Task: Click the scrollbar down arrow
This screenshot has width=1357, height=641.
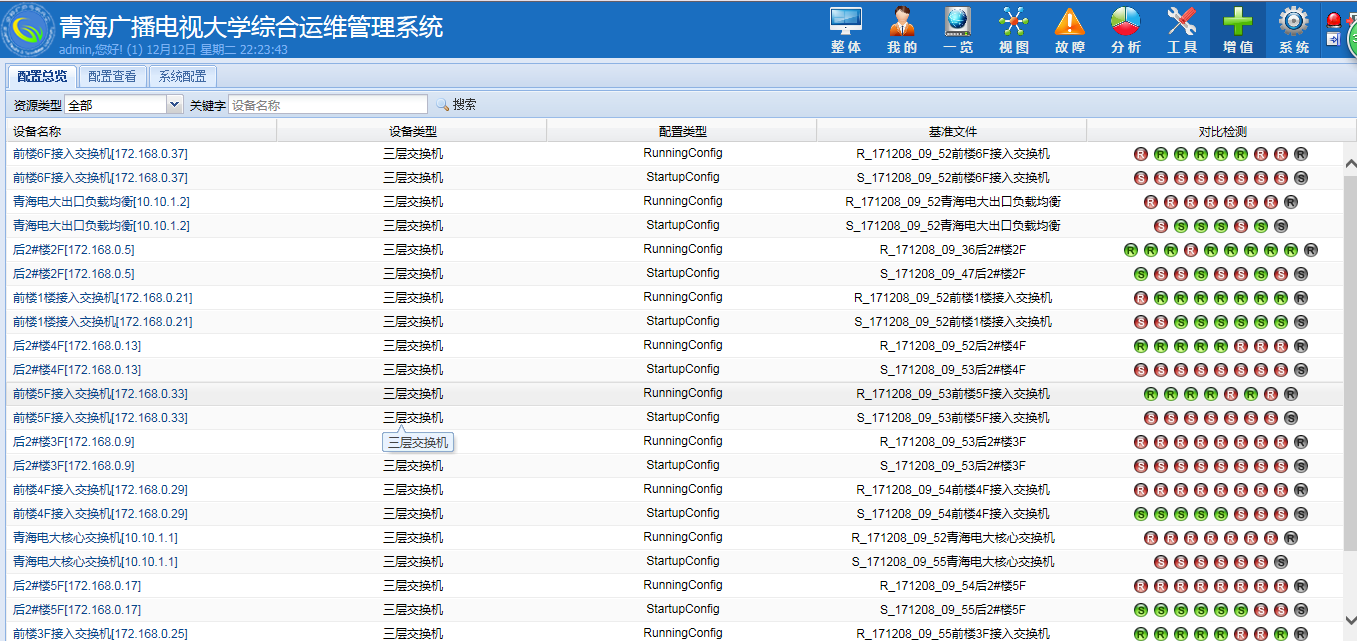Action: tap(1349, 620)
